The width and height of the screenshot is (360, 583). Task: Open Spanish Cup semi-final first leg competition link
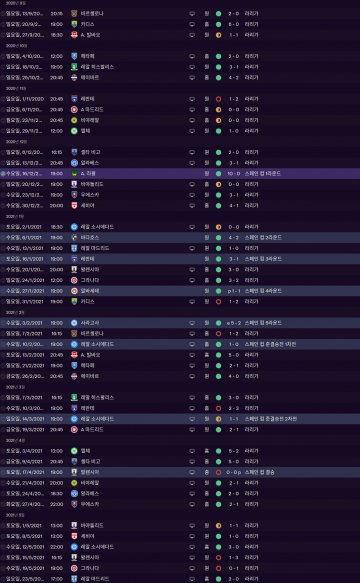coord(270,344)
